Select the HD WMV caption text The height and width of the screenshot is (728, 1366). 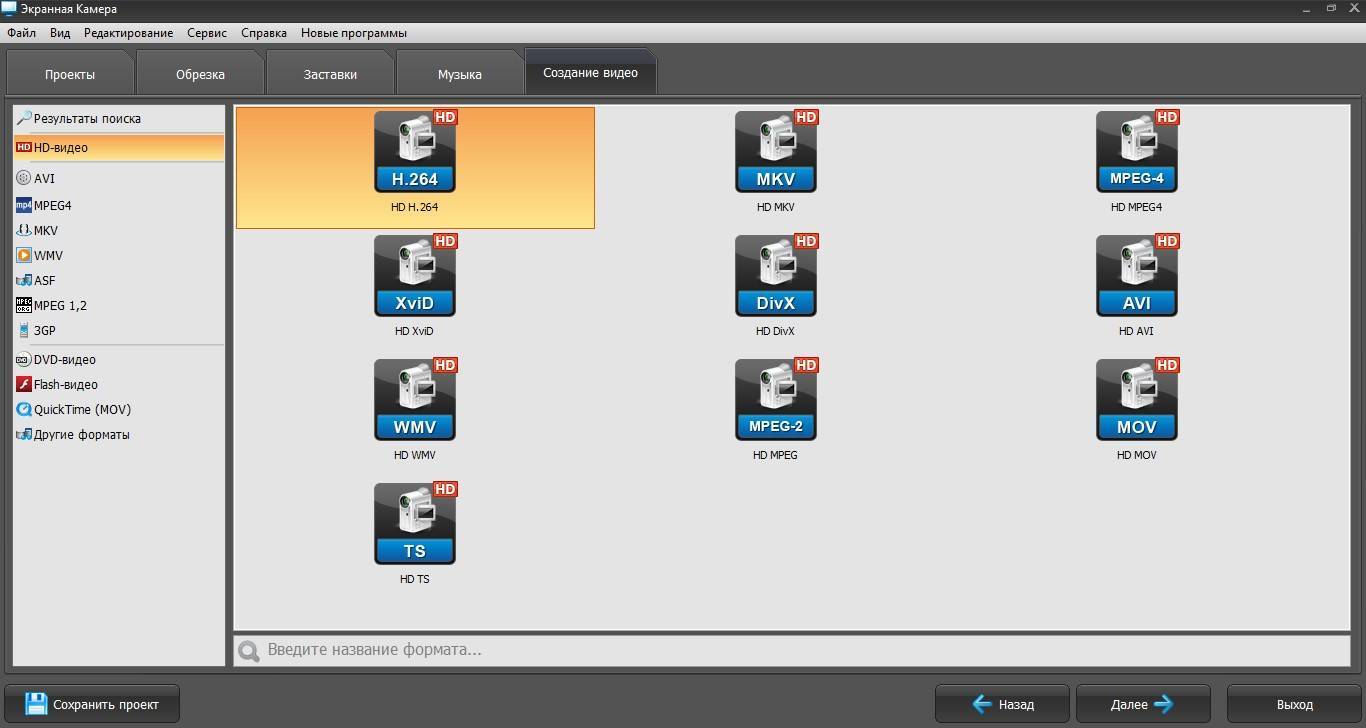click(415, 455)
